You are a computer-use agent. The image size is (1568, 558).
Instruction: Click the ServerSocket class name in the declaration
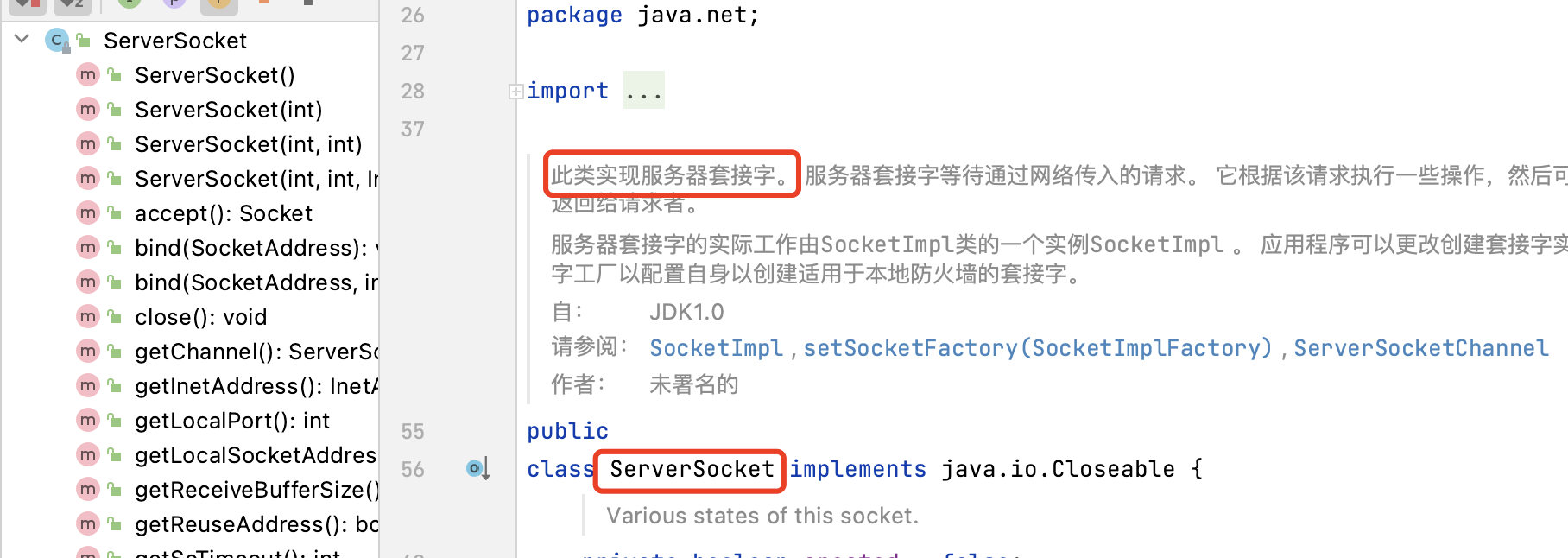[x=691, y=469]
